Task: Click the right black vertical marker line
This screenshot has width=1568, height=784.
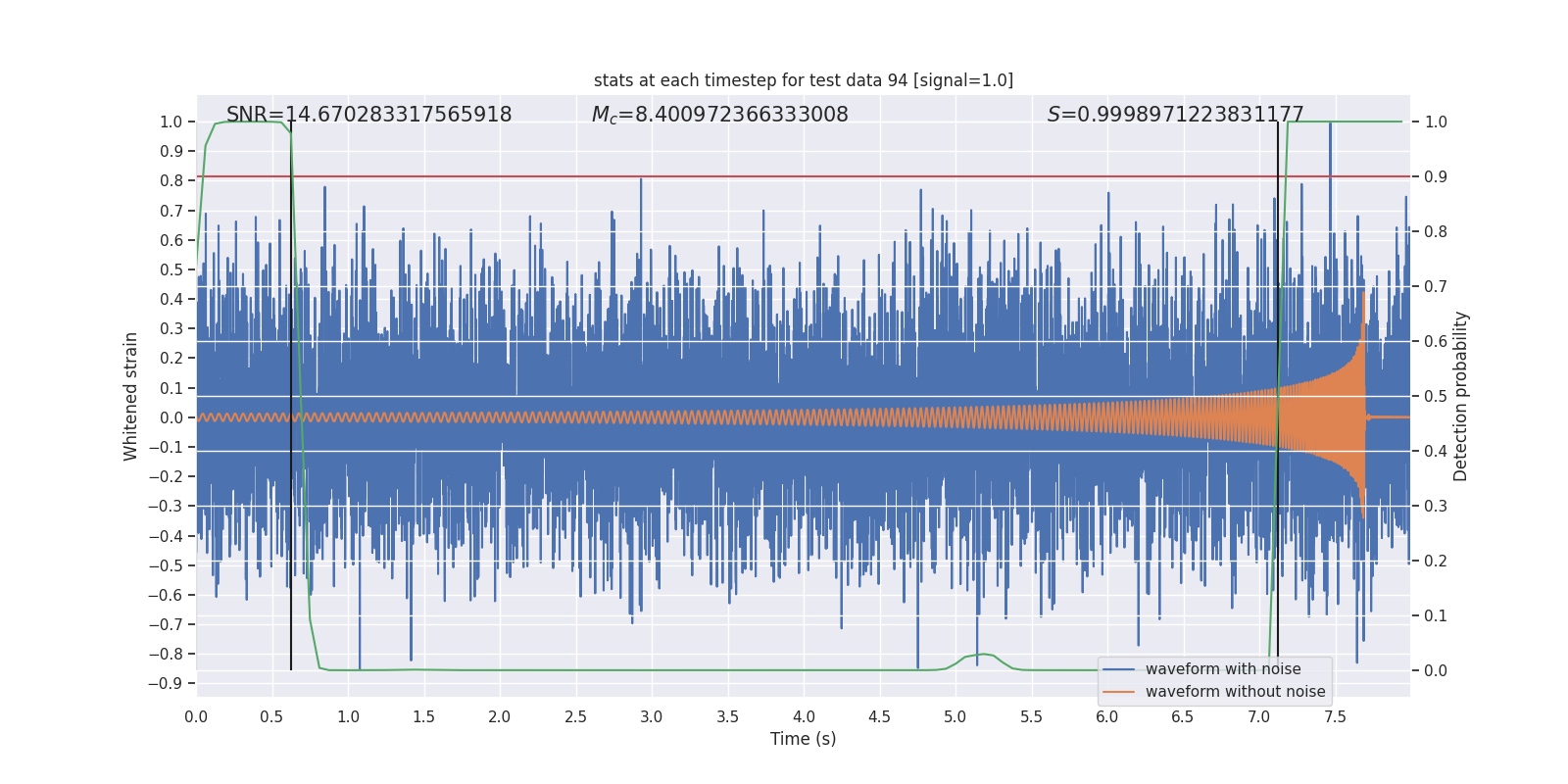Action: tap(1278, 392)
